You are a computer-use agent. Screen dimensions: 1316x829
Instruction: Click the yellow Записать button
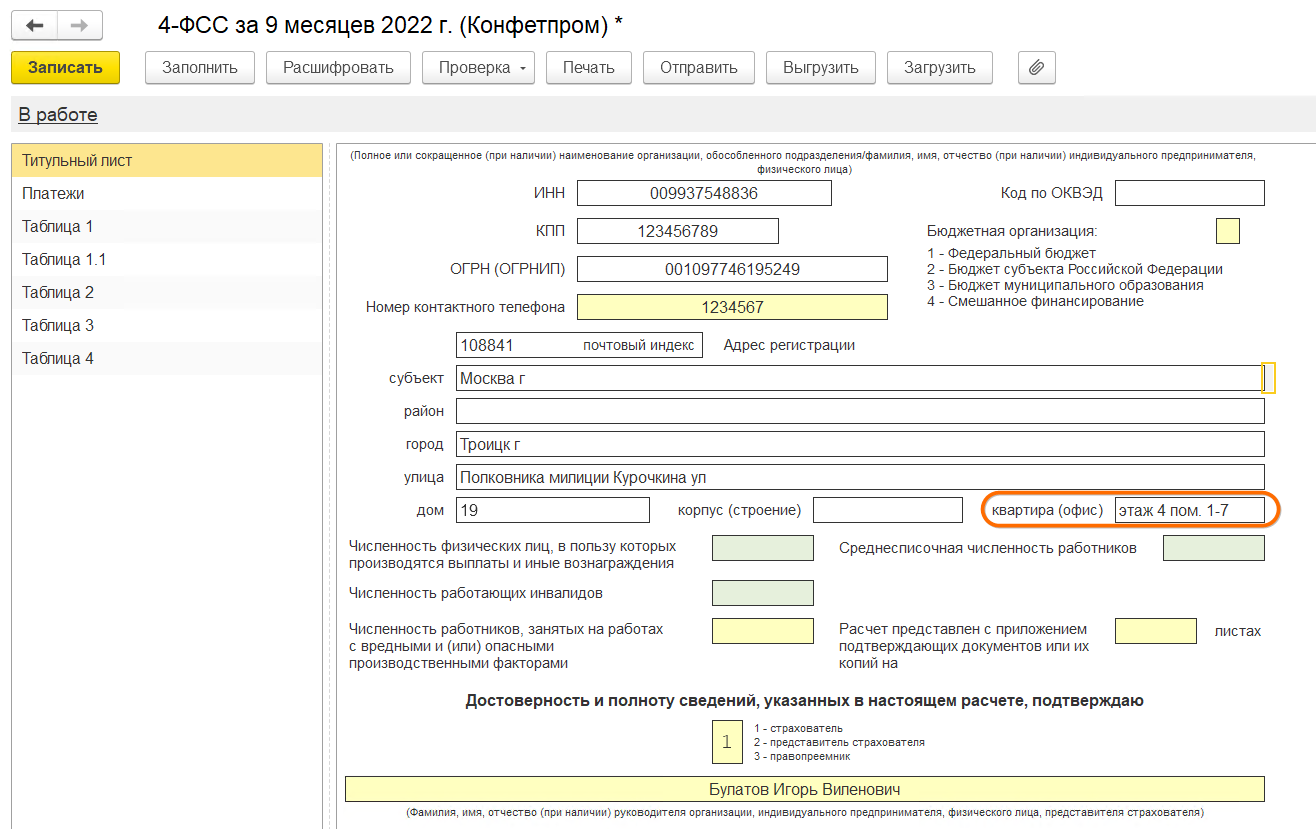65,68
